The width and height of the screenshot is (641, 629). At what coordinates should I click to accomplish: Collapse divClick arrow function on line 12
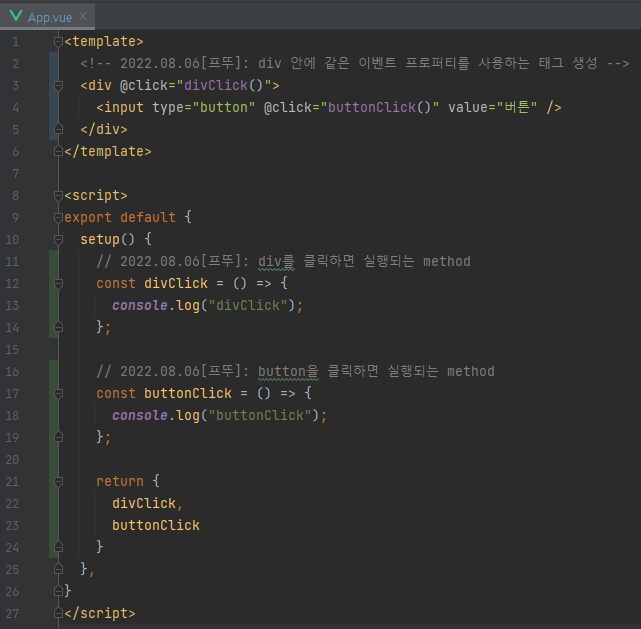click(x=58, y=284)
